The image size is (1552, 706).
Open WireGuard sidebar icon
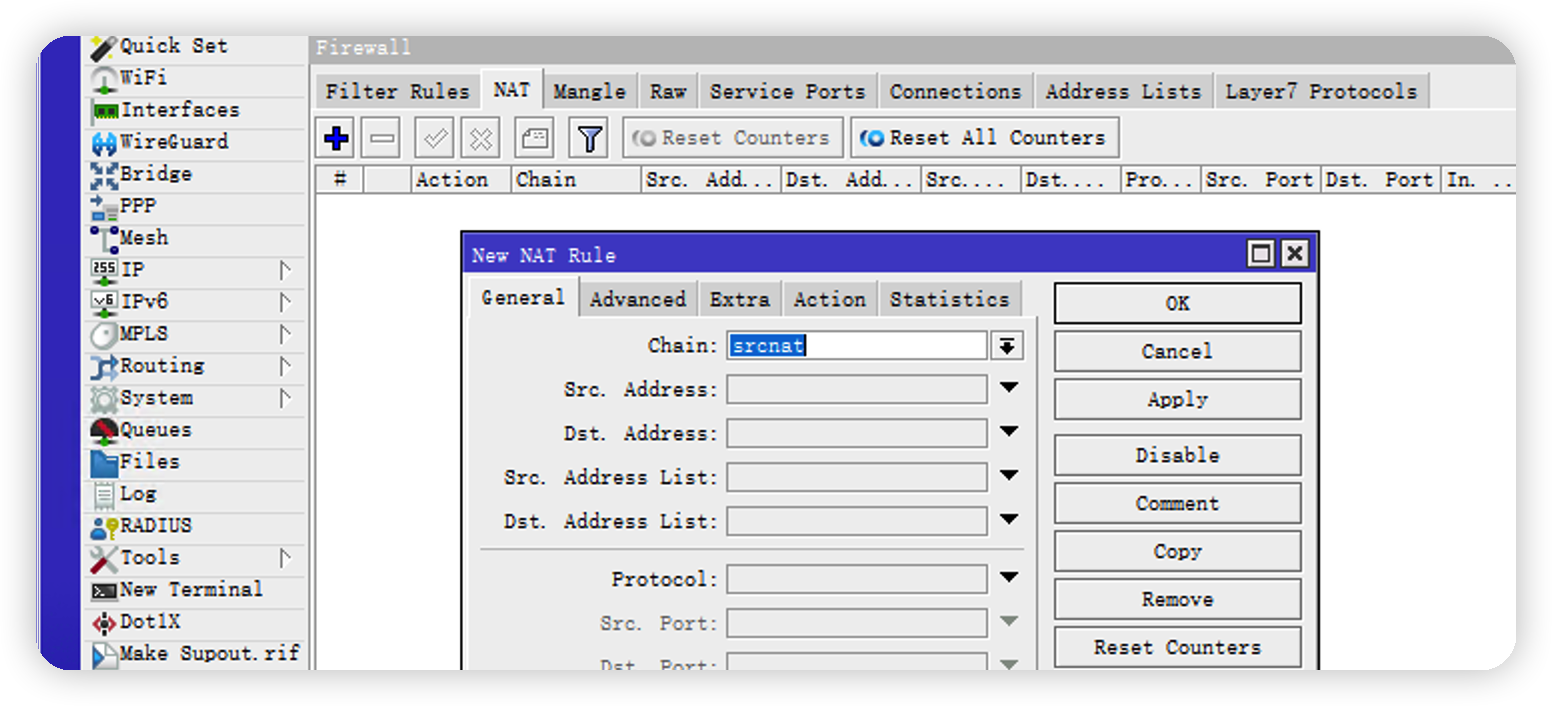[104, 143]
